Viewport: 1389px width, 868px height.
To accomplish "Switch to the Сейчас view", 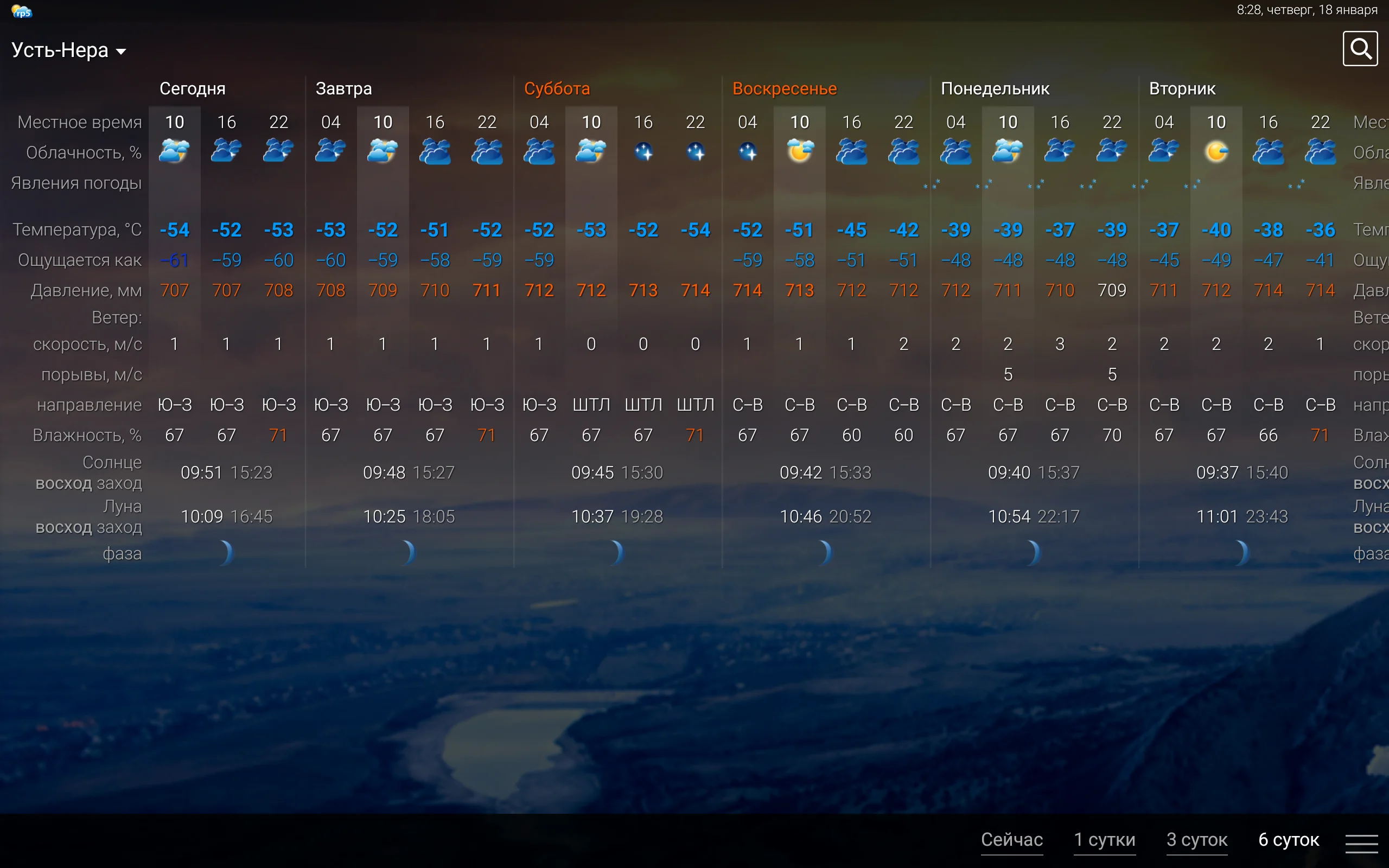I will (1012, 839).
